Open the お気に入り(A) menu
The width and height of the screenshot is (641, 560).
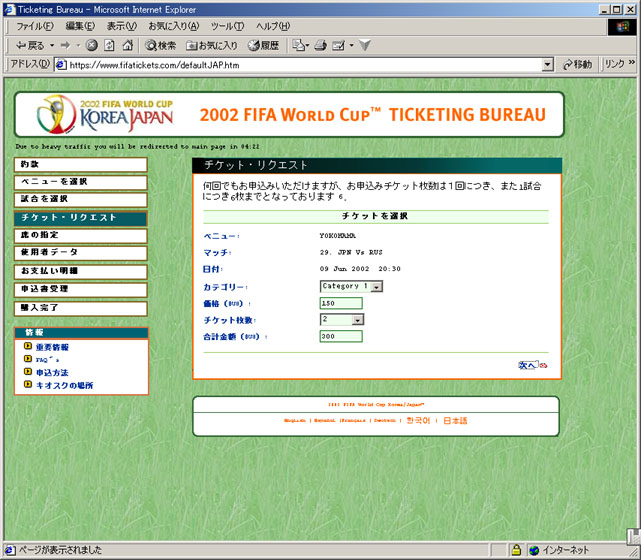[173, 27]
